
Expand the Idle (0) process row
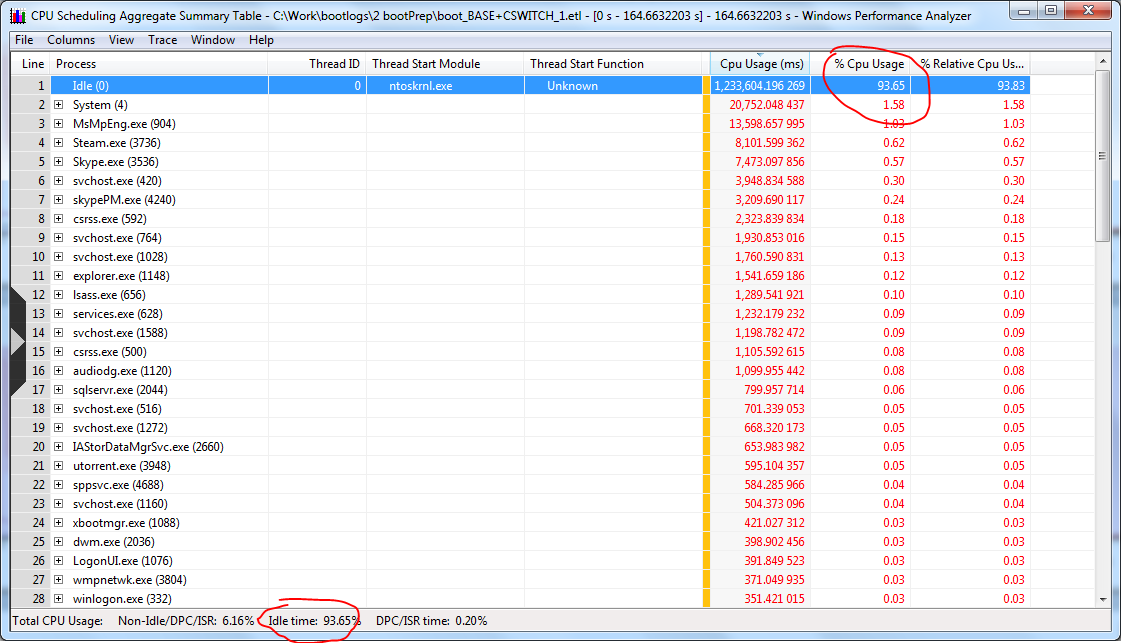[59, 86]
